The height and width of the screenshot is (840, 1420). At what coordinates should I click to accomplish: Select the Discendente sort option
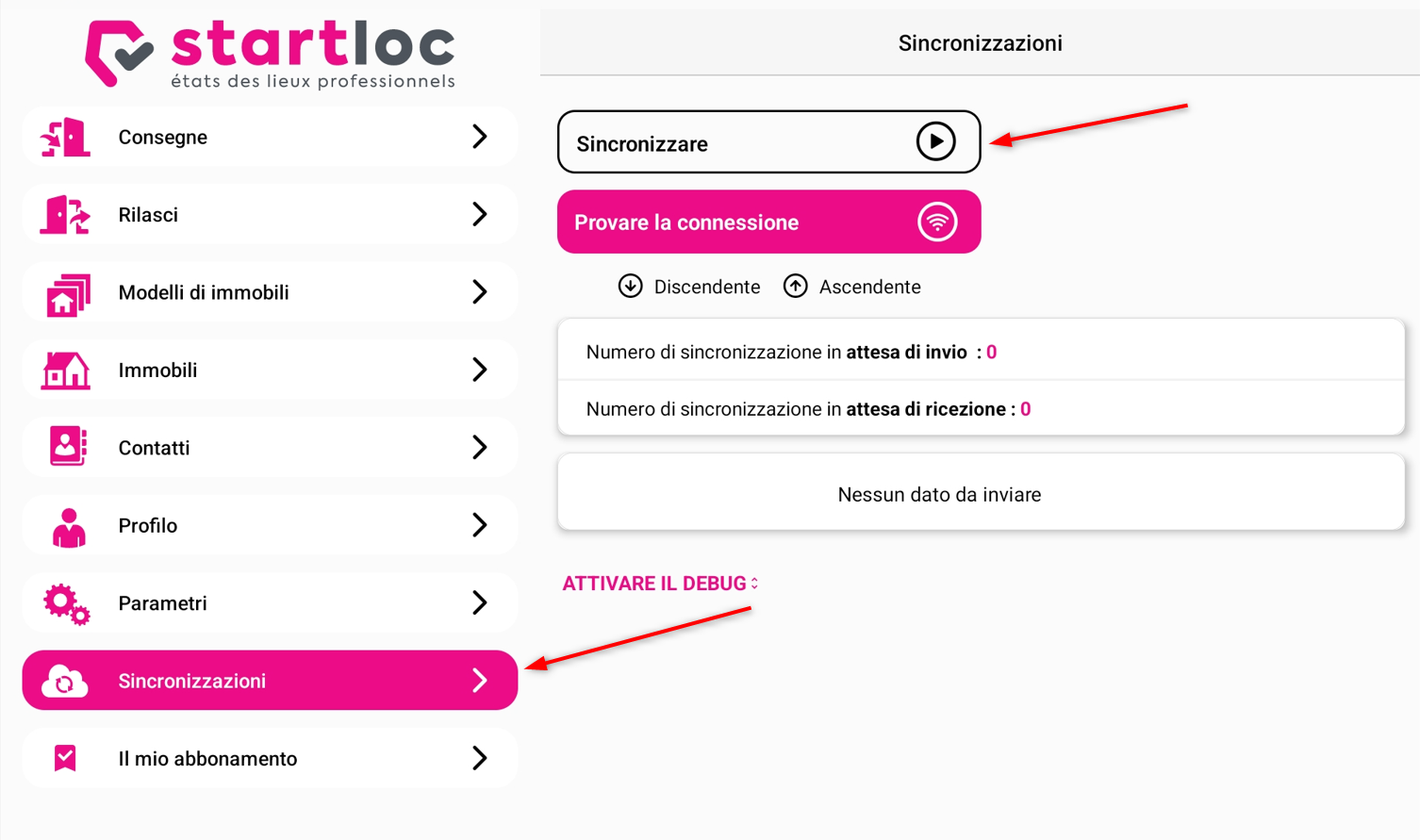[689, 287]
